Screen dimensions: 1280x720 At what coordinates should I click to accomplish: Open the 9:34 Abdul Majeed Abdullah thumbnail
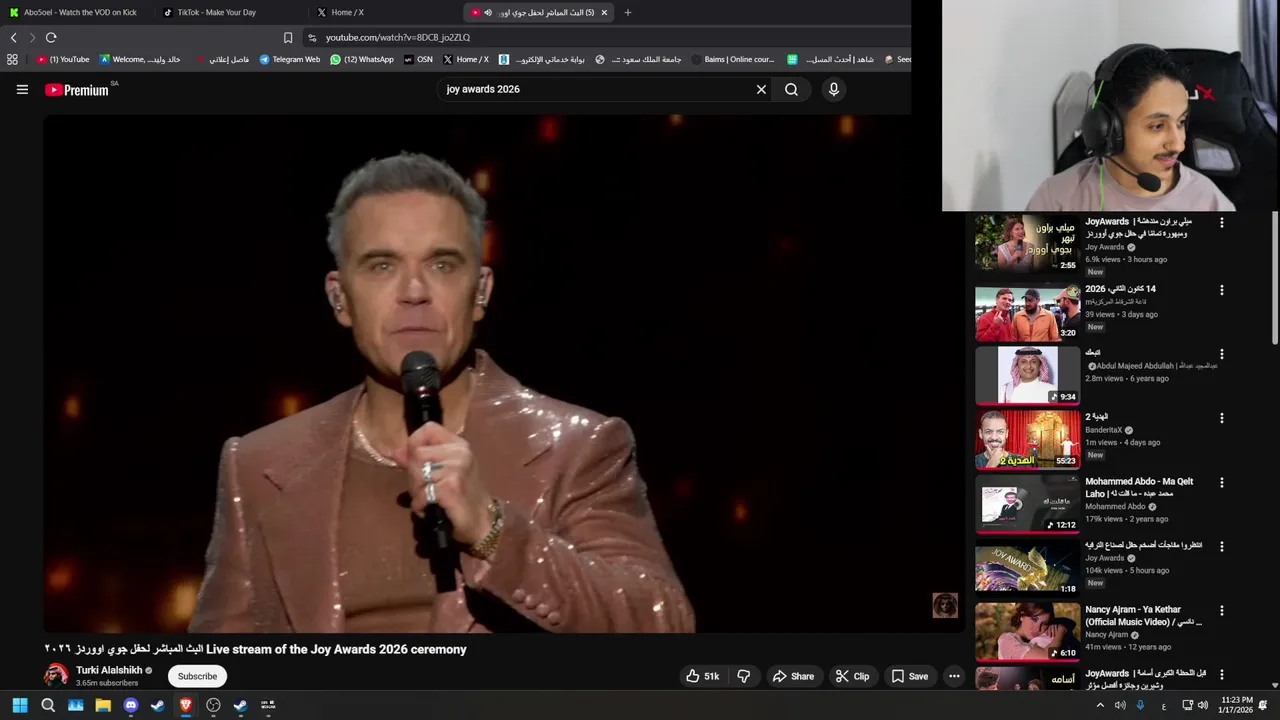(1027, 375)
